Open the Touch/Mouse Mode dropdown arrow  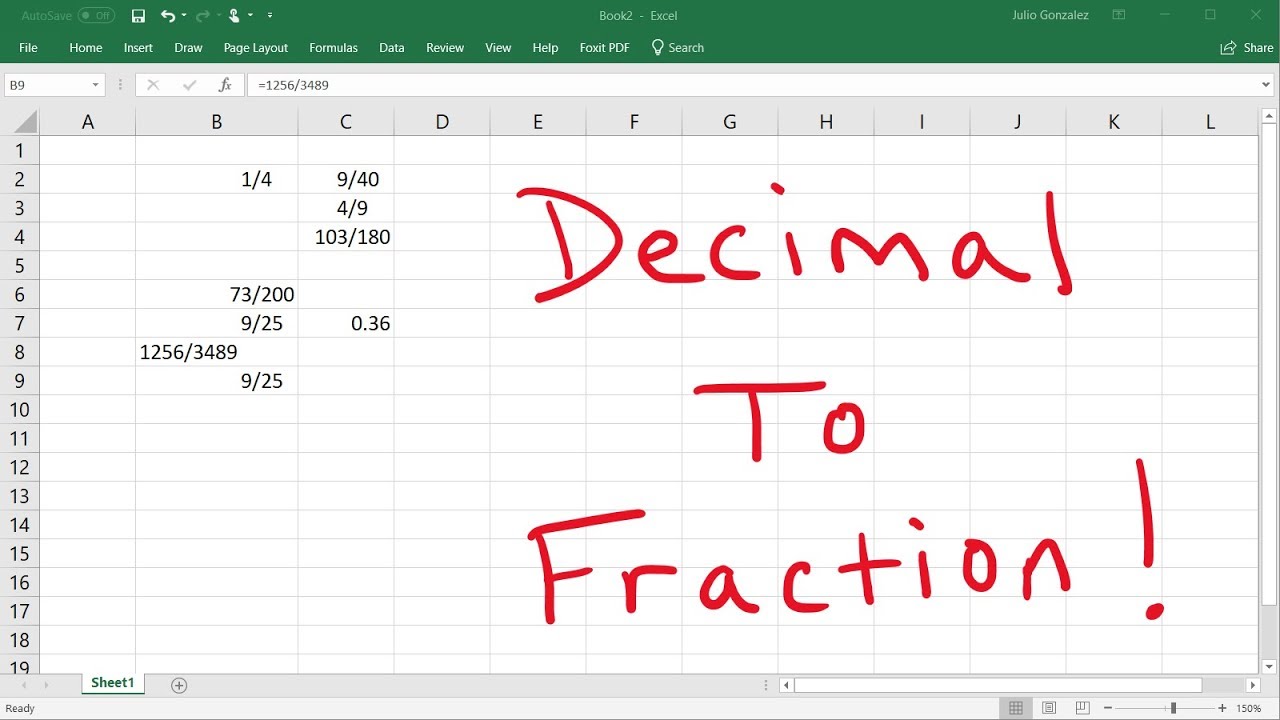(250, 16)
